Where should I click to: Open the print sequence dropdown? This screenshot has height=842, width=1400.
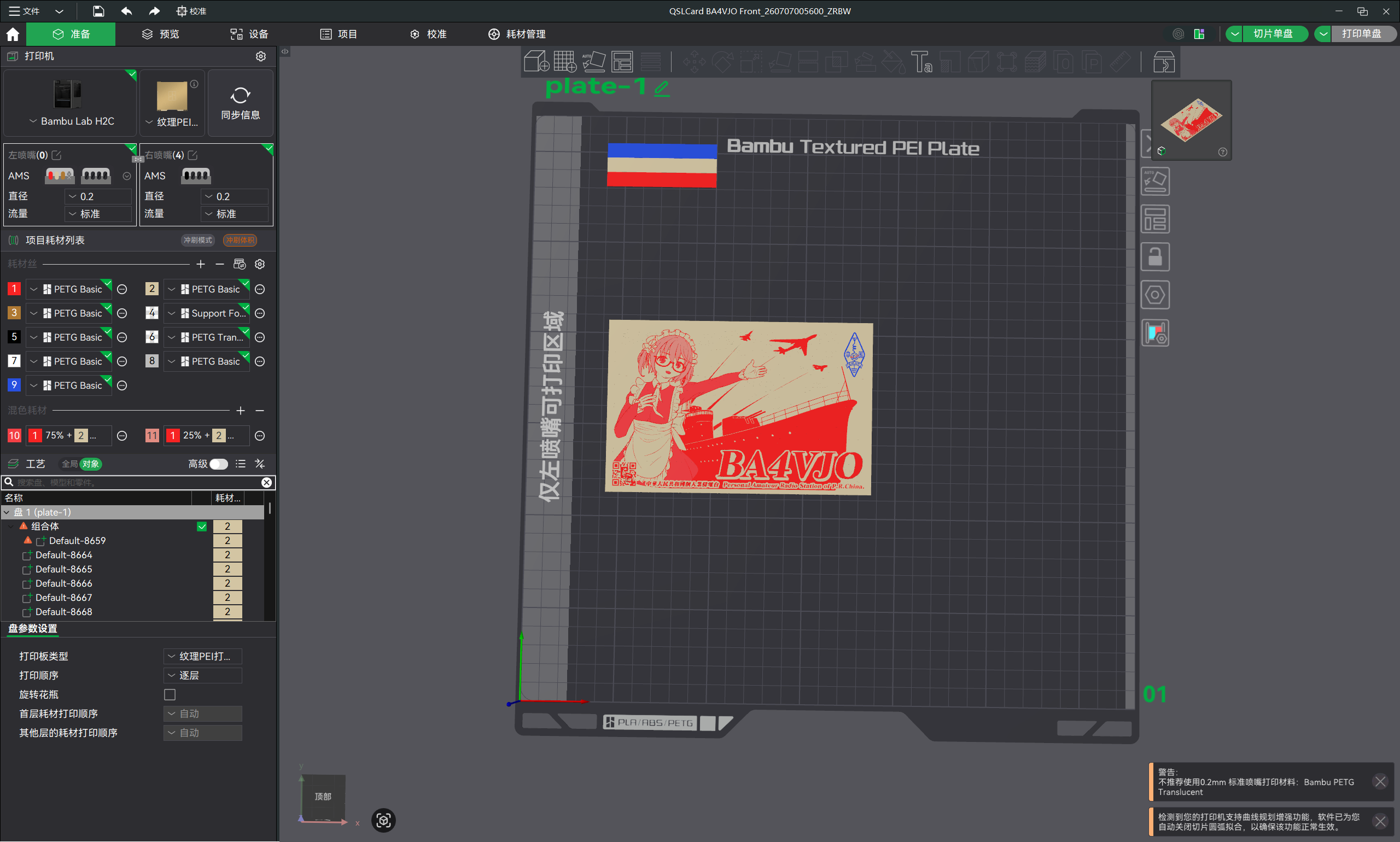point(203,675)
